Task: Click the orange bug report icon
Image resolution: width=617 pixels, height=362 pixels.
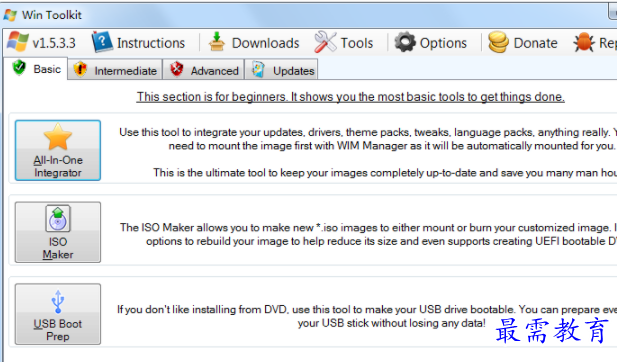Action: (584, 42)
